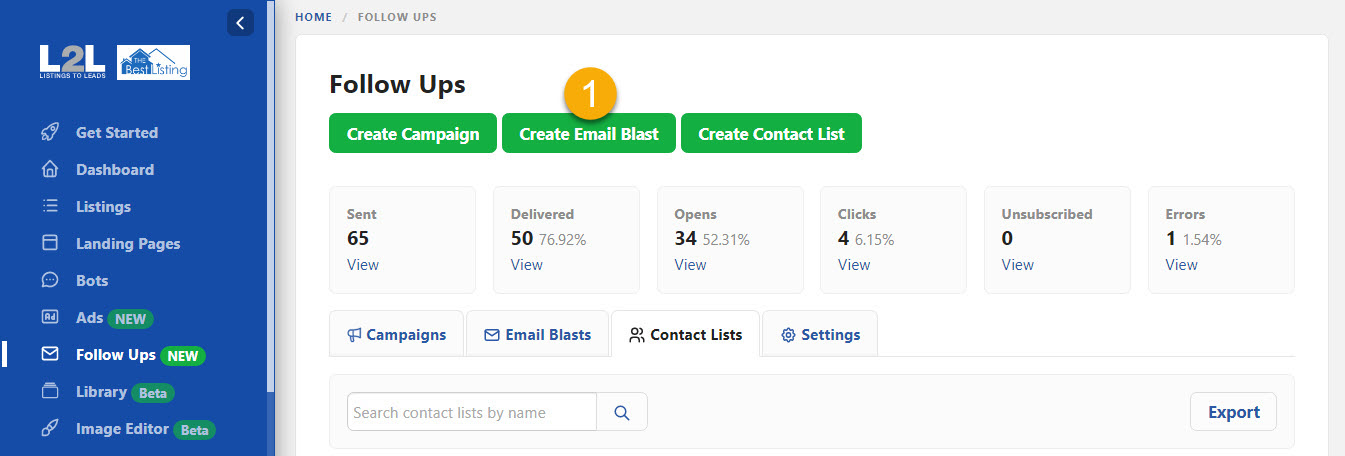Click the Clicks percentage 6.15%

click(x=875, y=240)
